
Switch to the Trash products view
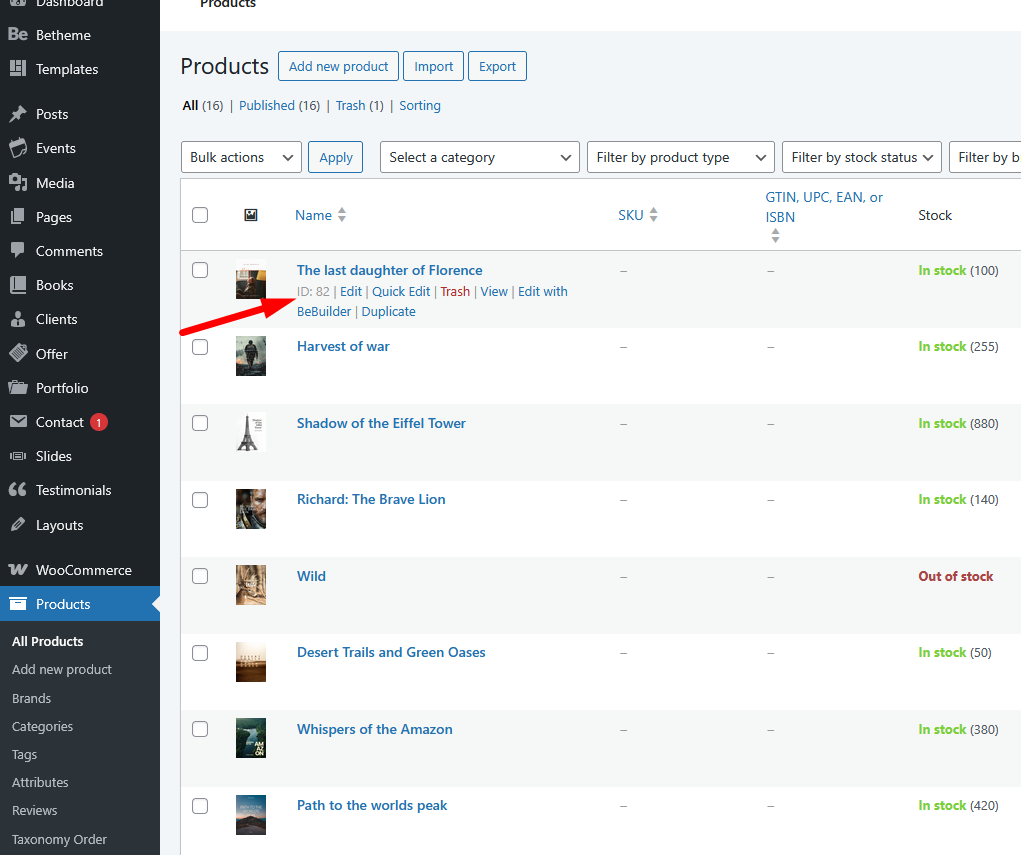click(350, 105)
